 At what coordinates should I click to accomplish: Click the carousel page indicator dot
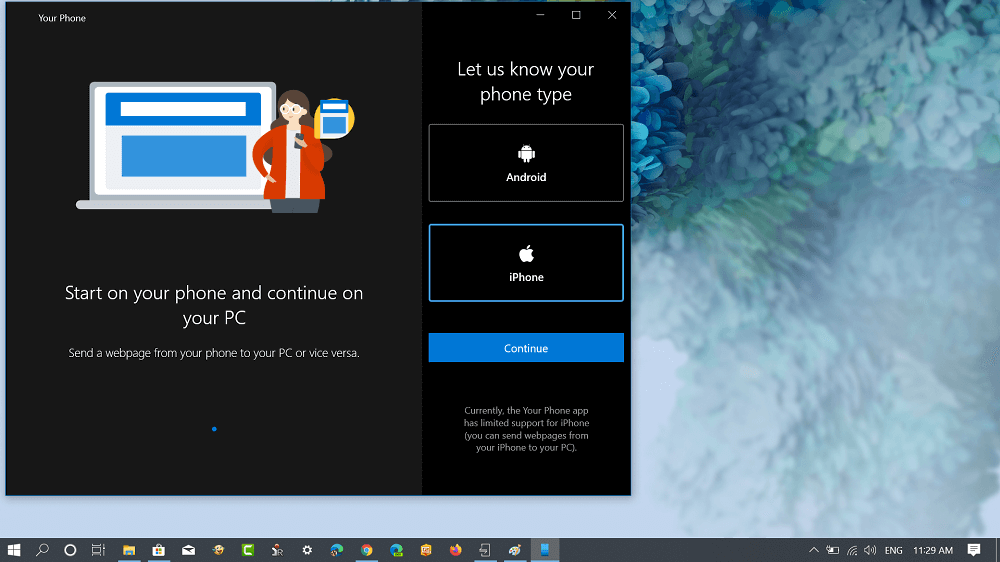pyautogui.click(x=214, y=429)
